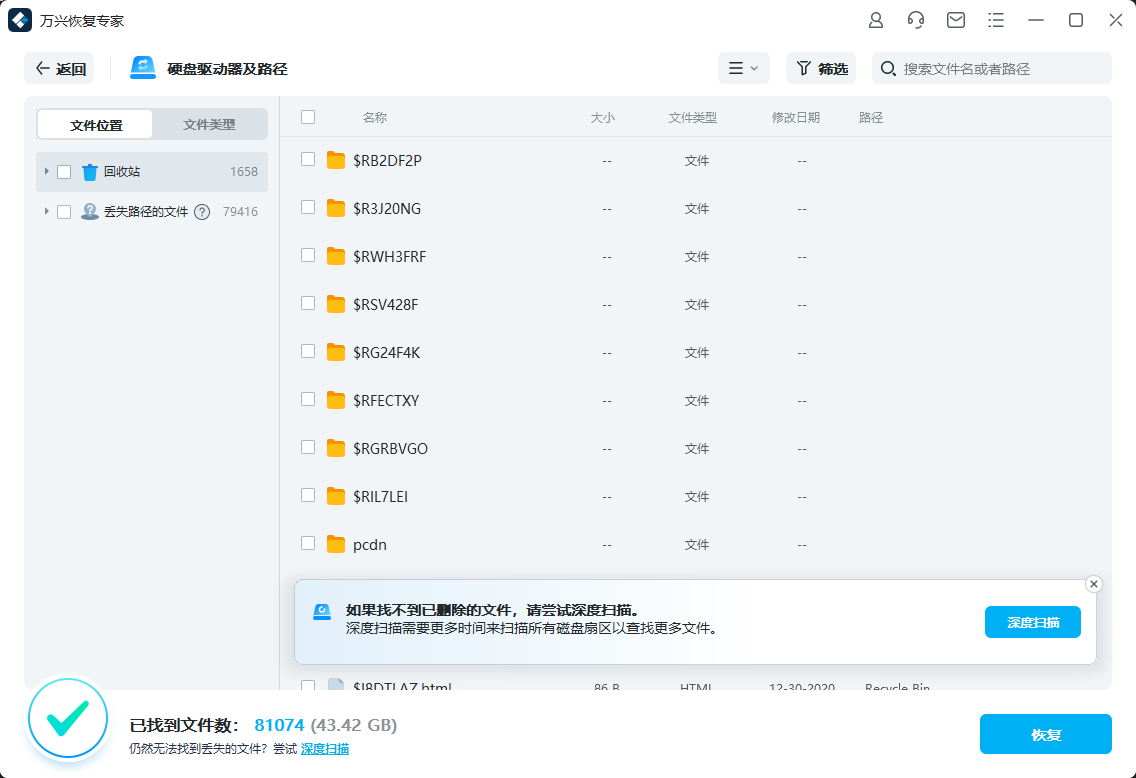Image resolution: width=1136 pixels, height=778 pixels.
Task: Open the view layout dropdown
Action: pos(744,68)
